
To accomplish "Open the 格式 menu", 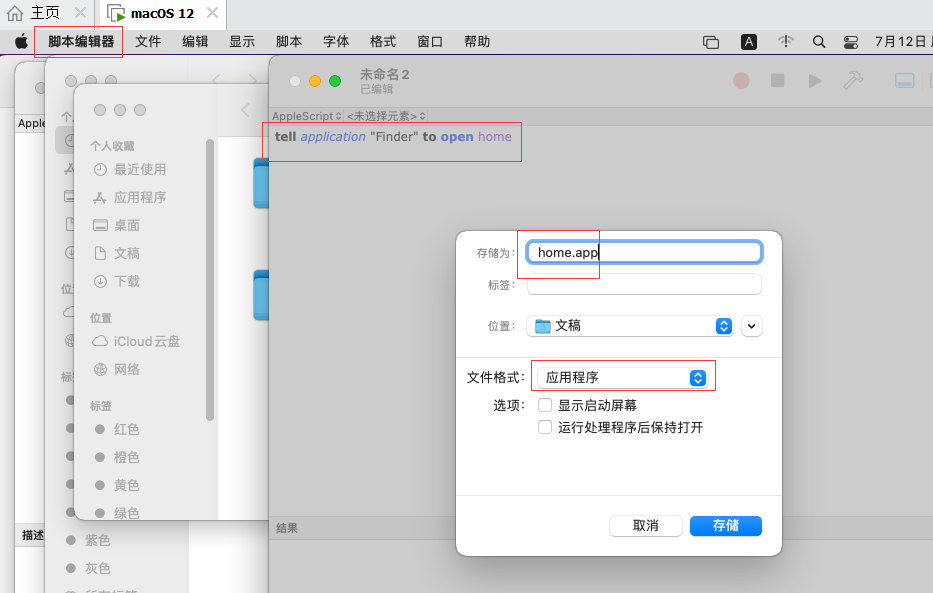I will [383, 42].
